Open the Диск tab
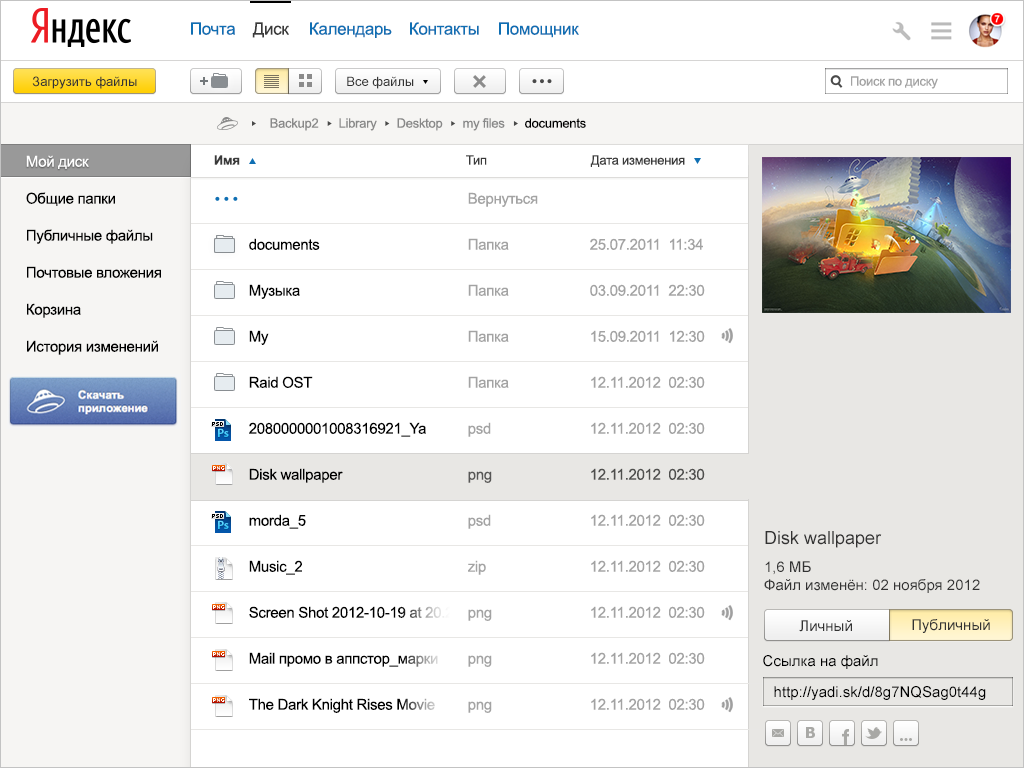This screenshot has width=1024, height=768. click(270, 29)
